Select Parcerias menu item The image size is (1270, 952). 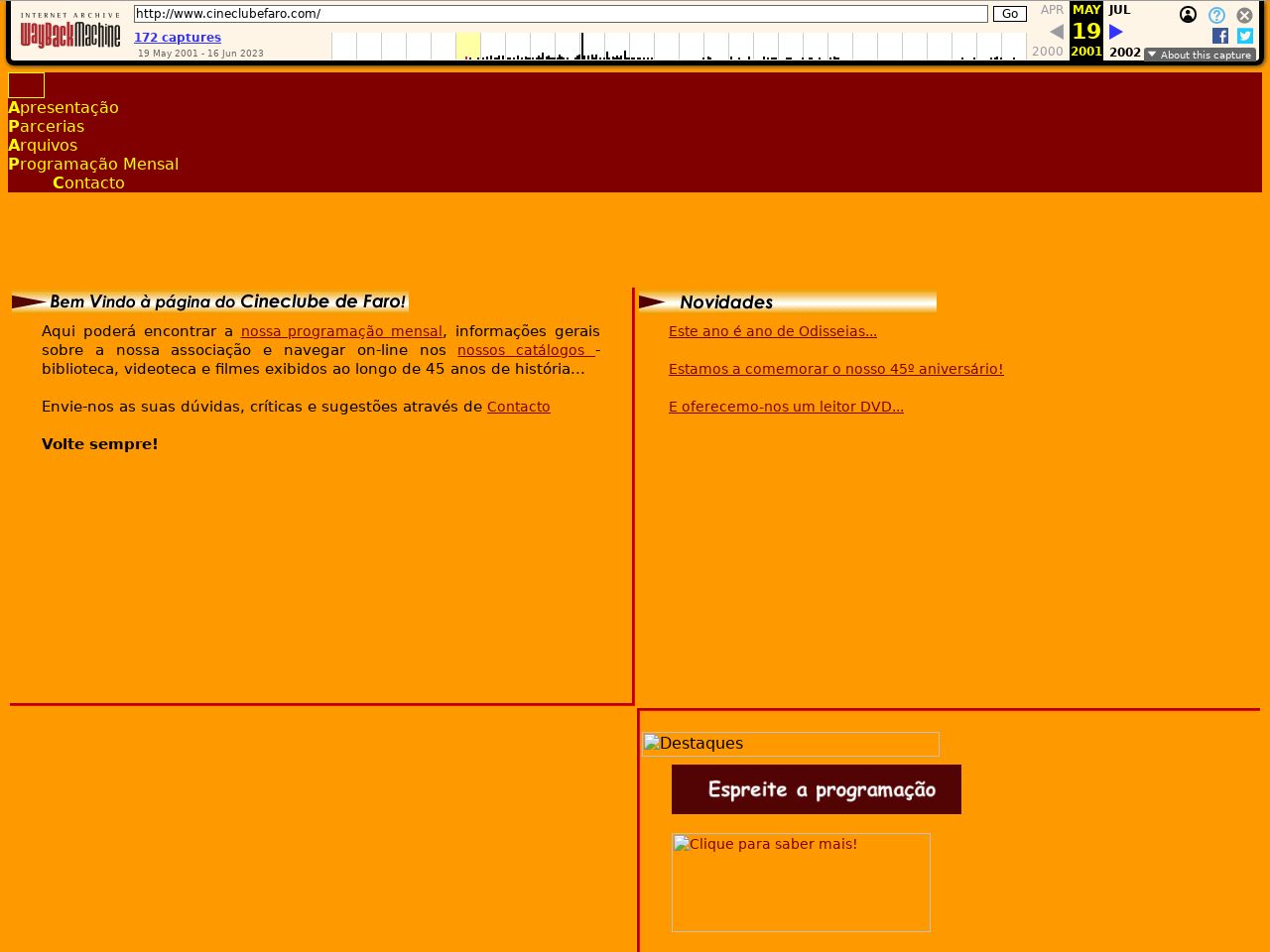47,126
